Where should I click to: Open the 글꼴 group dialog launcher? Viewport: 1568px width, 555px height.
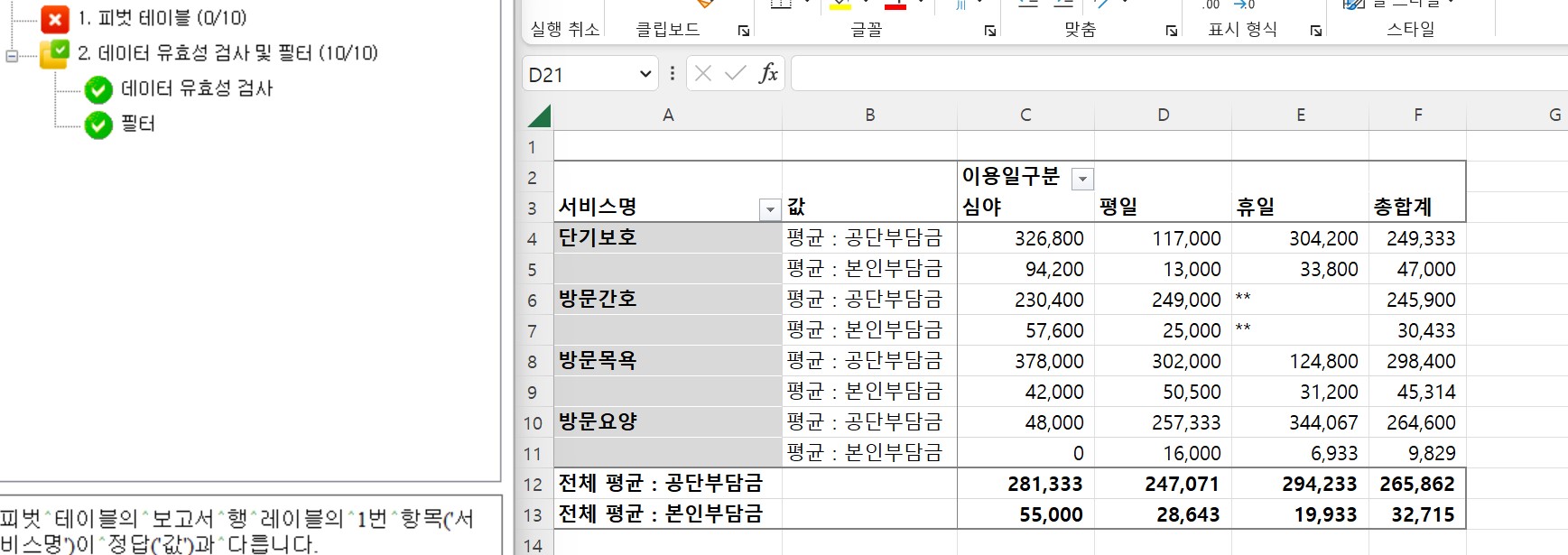pos(990,31)
